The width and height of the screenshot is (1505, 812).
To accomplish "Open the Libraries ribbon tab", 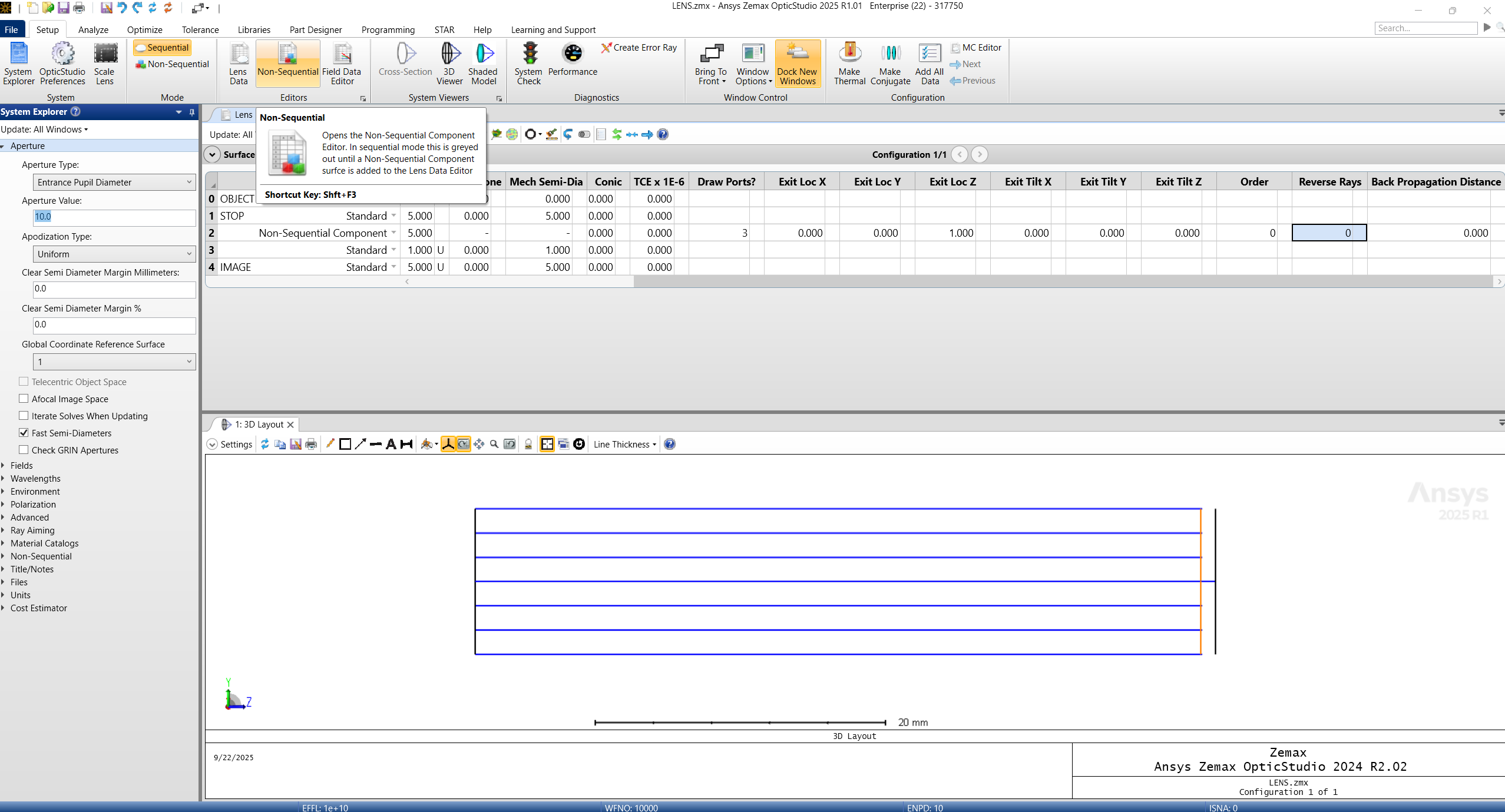I will pos(254,29).
